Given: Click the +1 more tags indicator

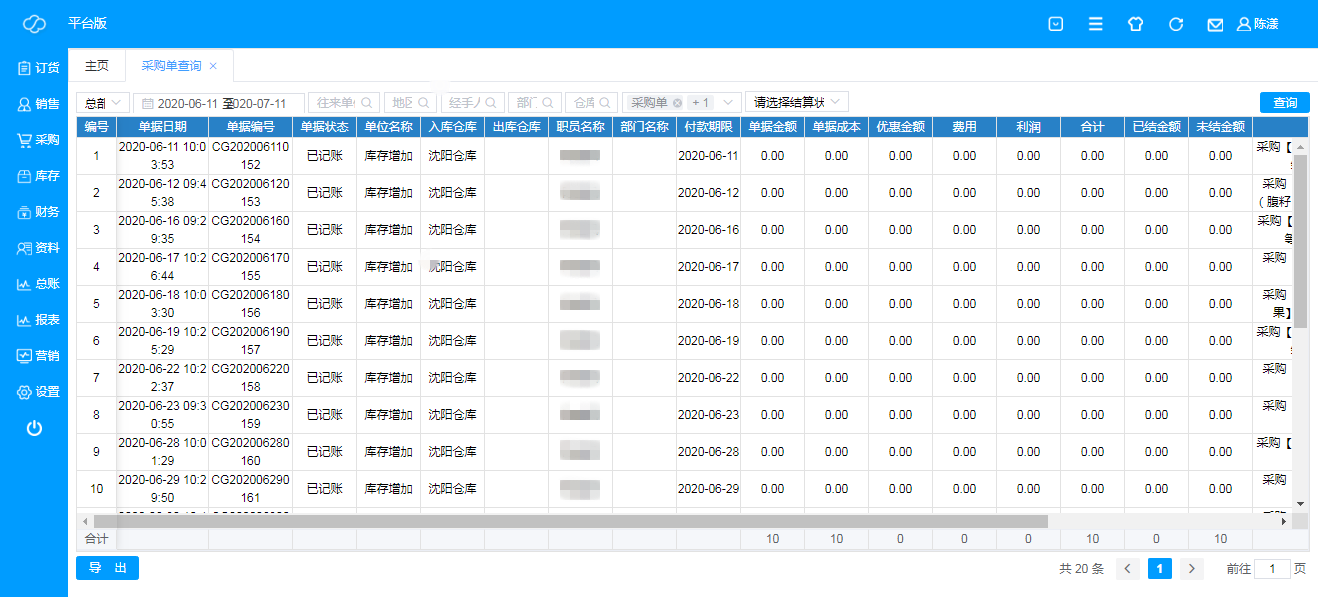Looking at the screenshot, I should coord(700,103).
